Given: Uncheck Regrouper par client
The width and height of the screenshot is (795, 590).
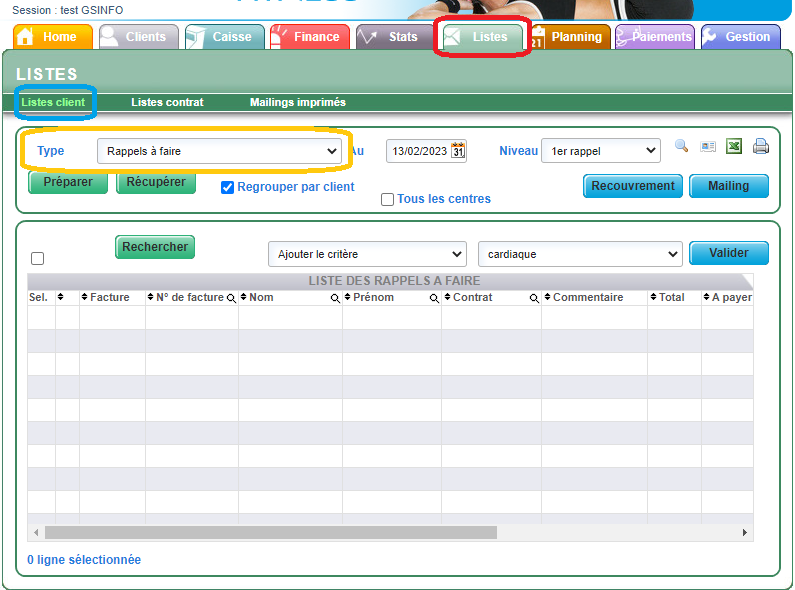Looking at the screenshot, I should pyautogui.click(x=228, y=187).
